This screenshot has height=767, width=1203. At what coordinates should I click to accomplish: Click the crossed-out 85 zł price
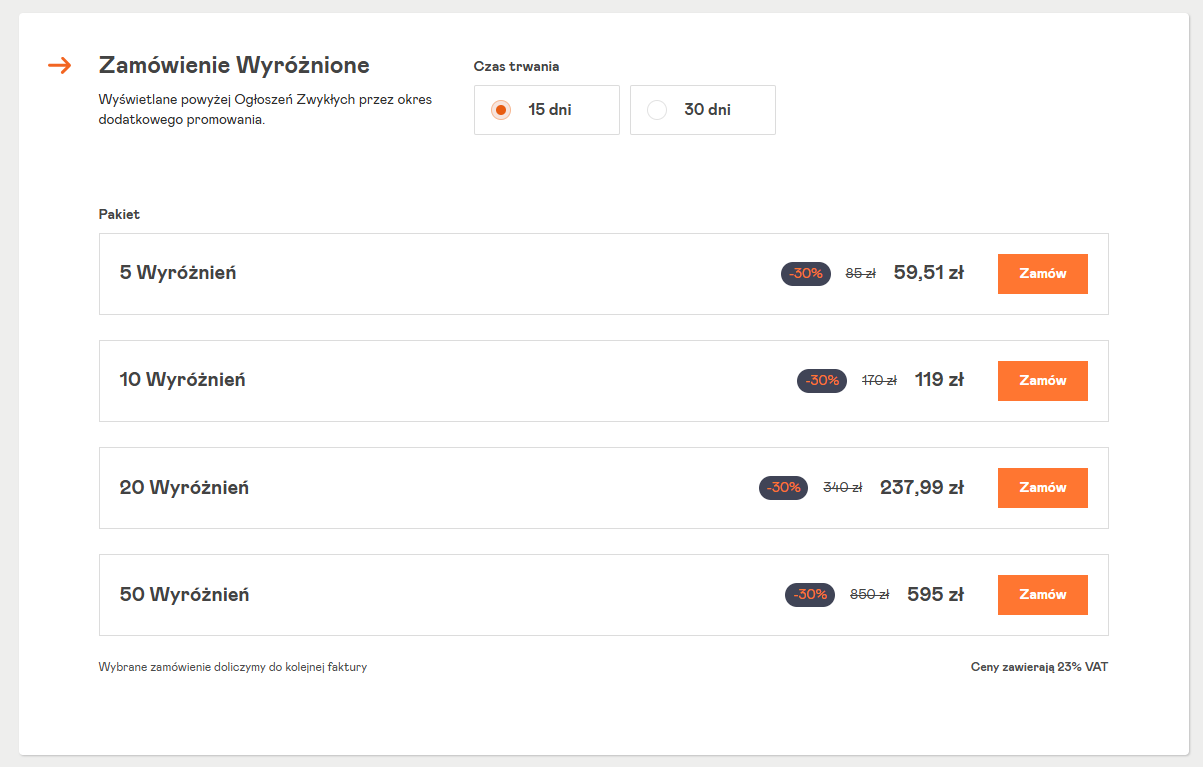(x=860, y=274)
